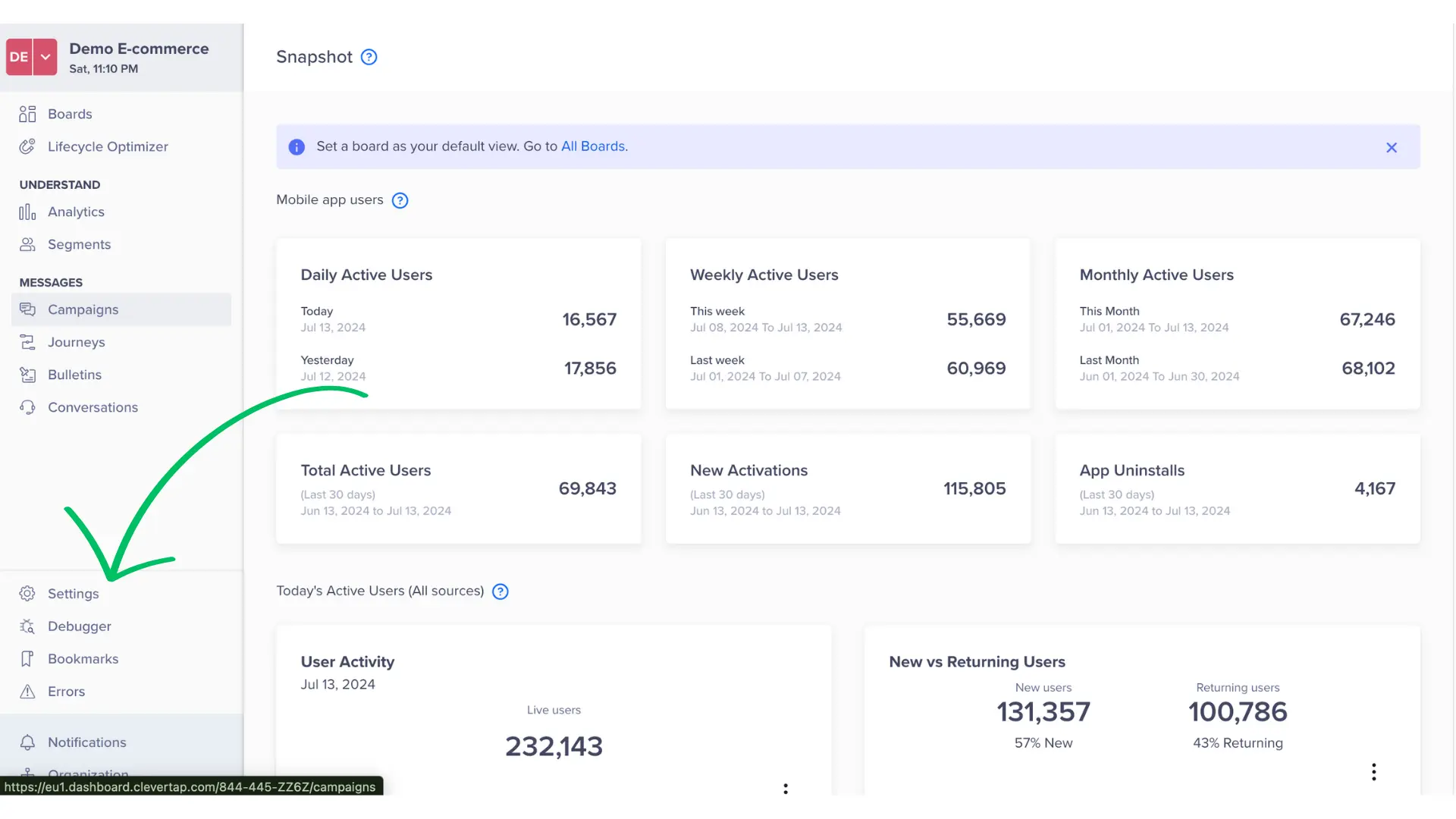The height and width of the screenshot is (819, 1456).
Task: Click the Boards sidebar icon
Action: coord(27,114)
